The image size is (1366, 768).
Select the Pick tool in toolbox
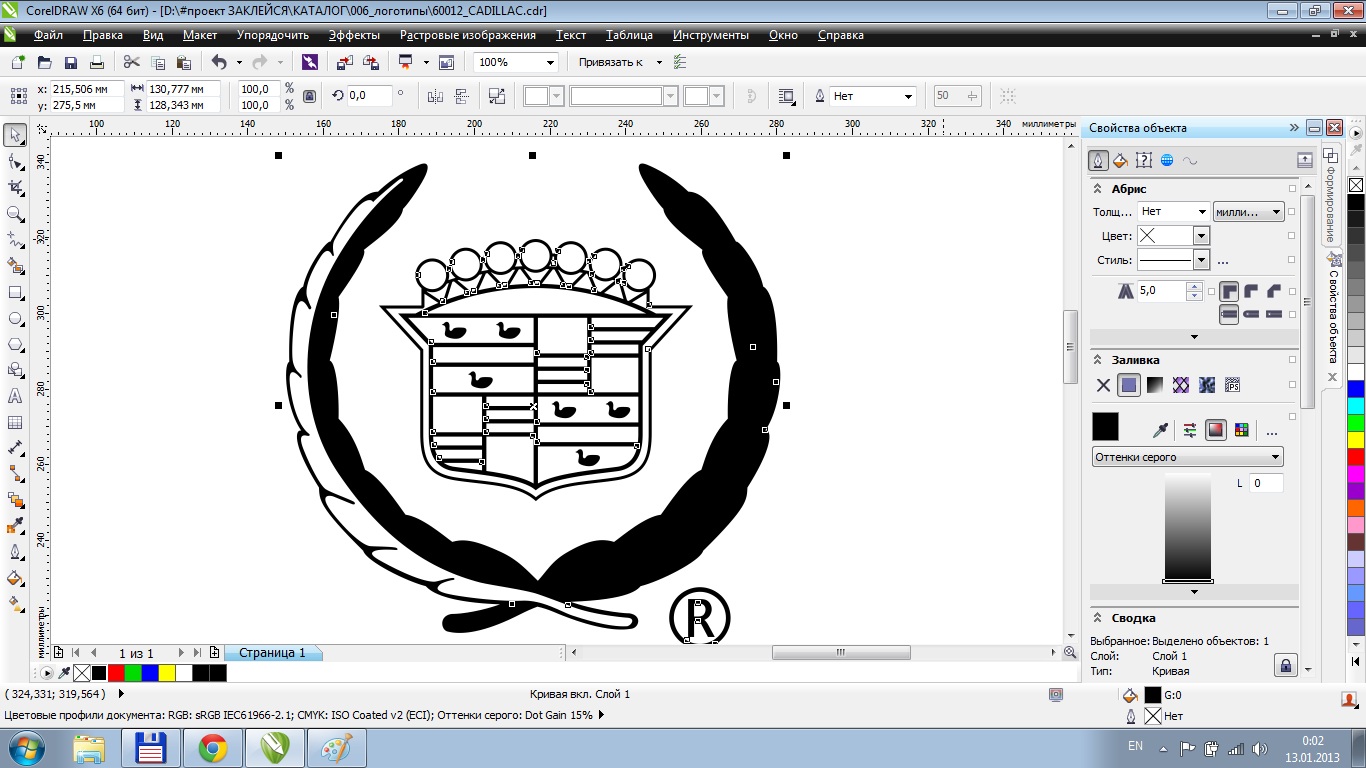click(16, 136)
